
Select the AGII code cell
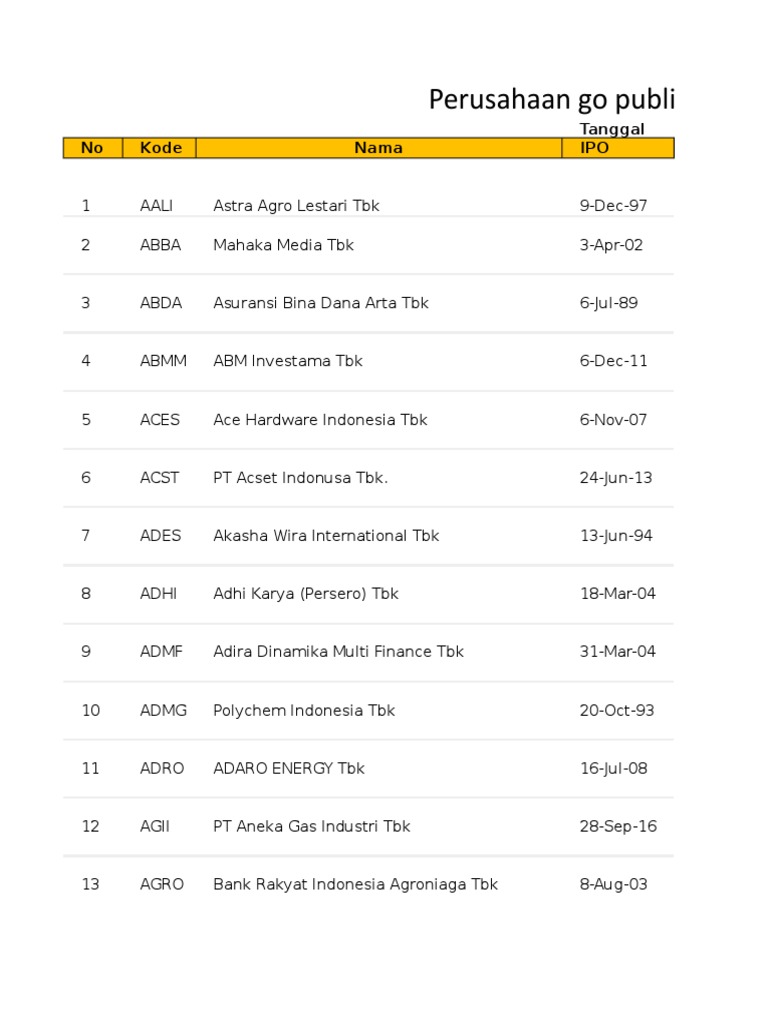pos(156,827)
